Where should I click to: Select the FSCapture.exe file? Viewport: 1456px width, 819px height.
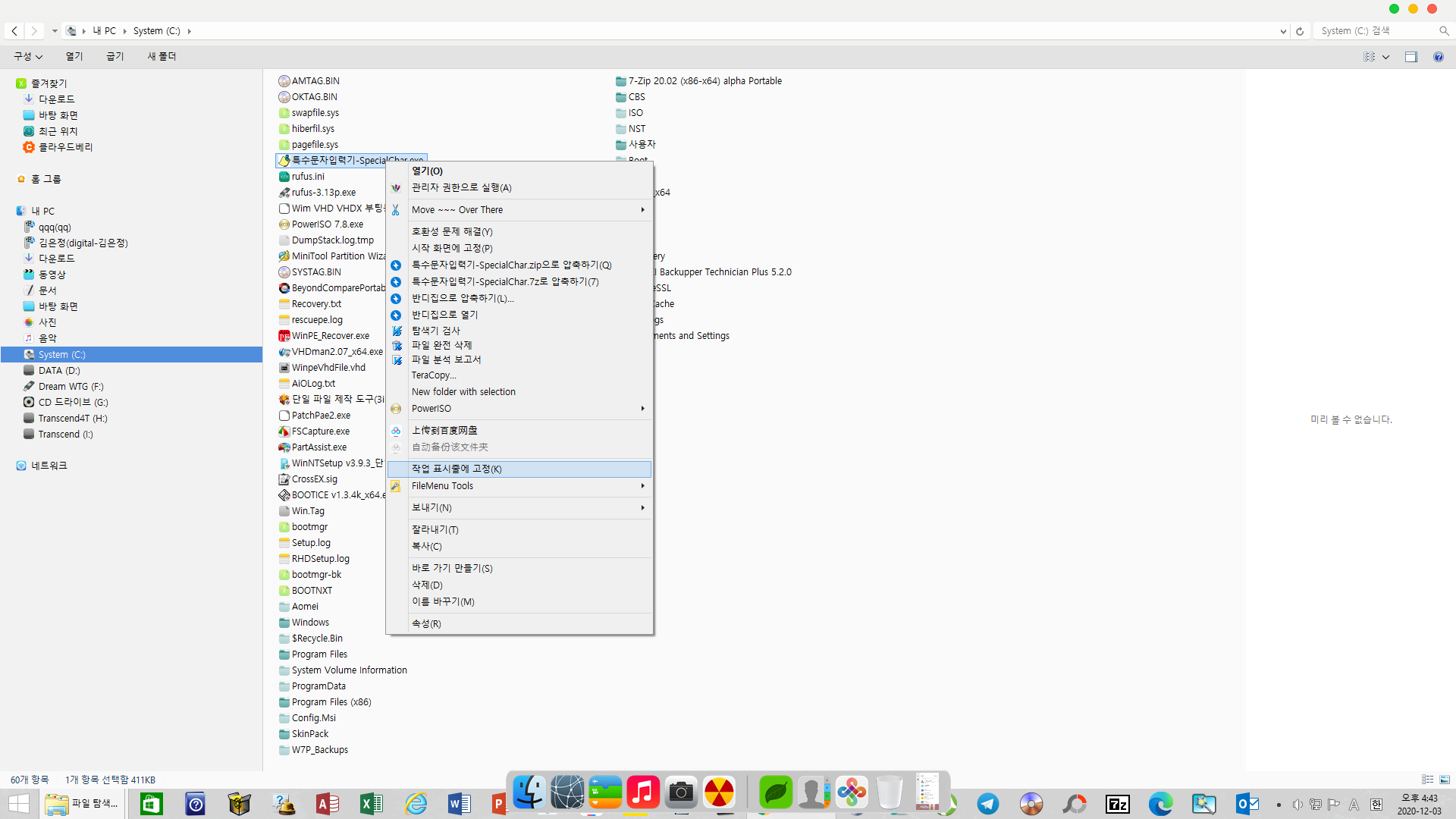pyautogui.click(x=314, y=431)
